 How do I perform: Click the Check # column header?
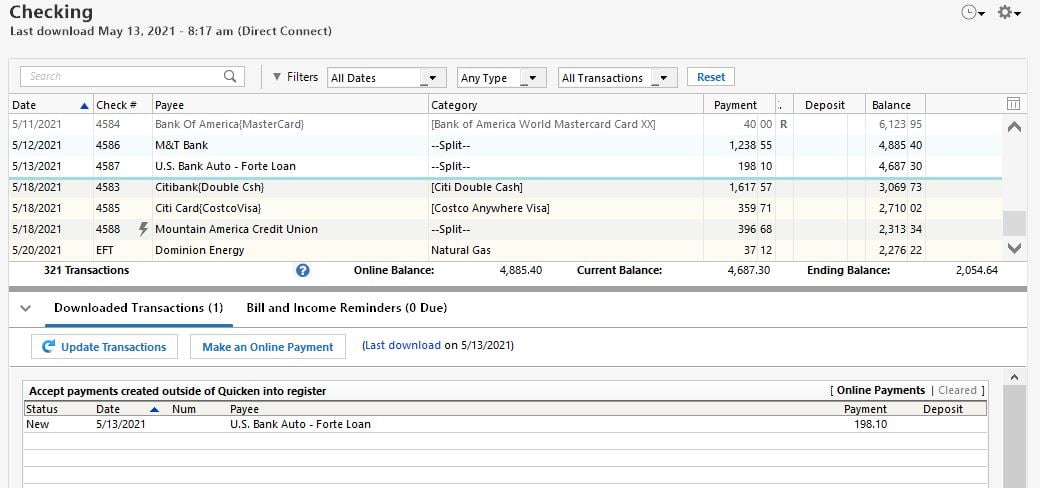123,105
